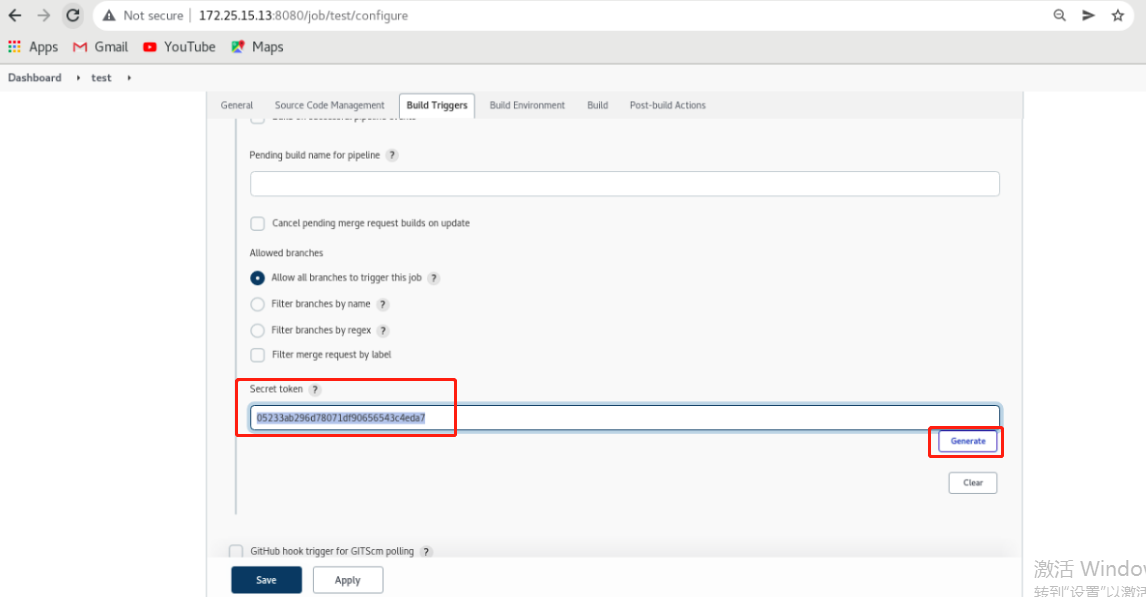1146x597 pixels.
Task: Open Post-build Actions tab
Action: (667, 105)
